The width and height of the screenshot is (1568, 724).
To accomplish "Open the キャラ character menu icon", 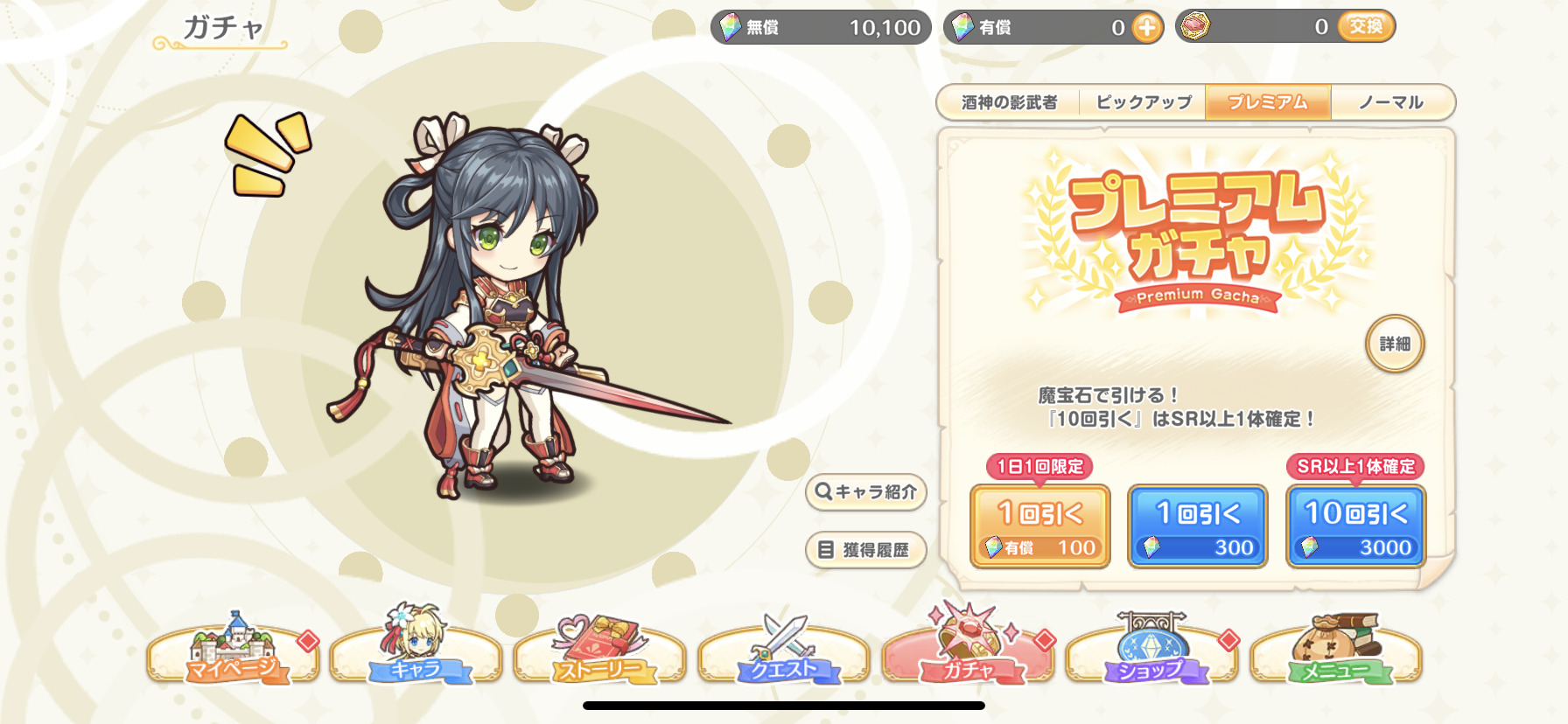I will pyautogui.click(x=416, y=646).
